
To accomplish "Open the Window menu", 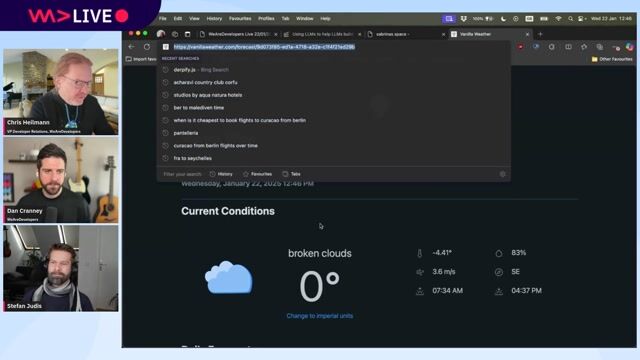I will (304, 19).
